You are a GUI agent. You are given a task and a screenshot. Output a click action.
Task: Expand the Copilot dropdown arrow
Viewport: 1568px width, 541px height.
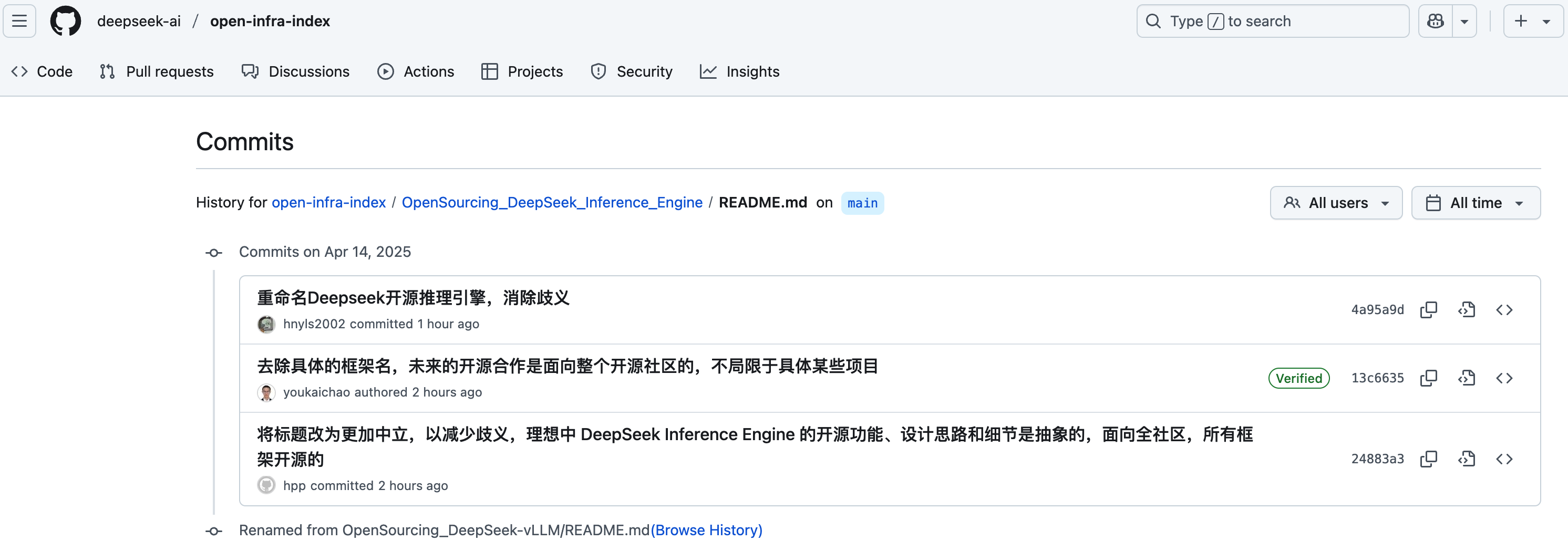(1464, 22)
